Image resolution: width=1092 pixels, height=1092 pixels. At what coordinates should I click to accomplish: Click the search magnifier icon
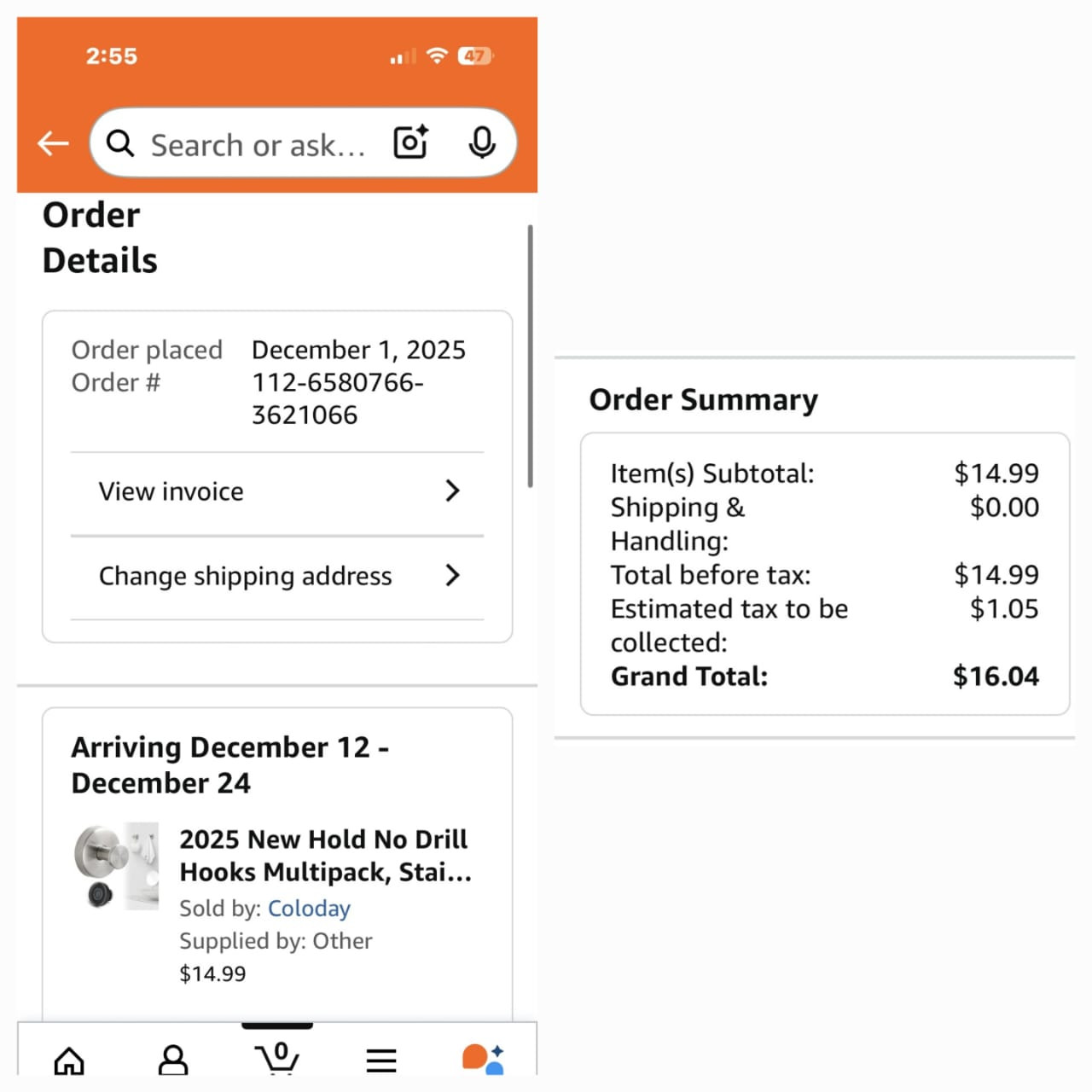120,143
